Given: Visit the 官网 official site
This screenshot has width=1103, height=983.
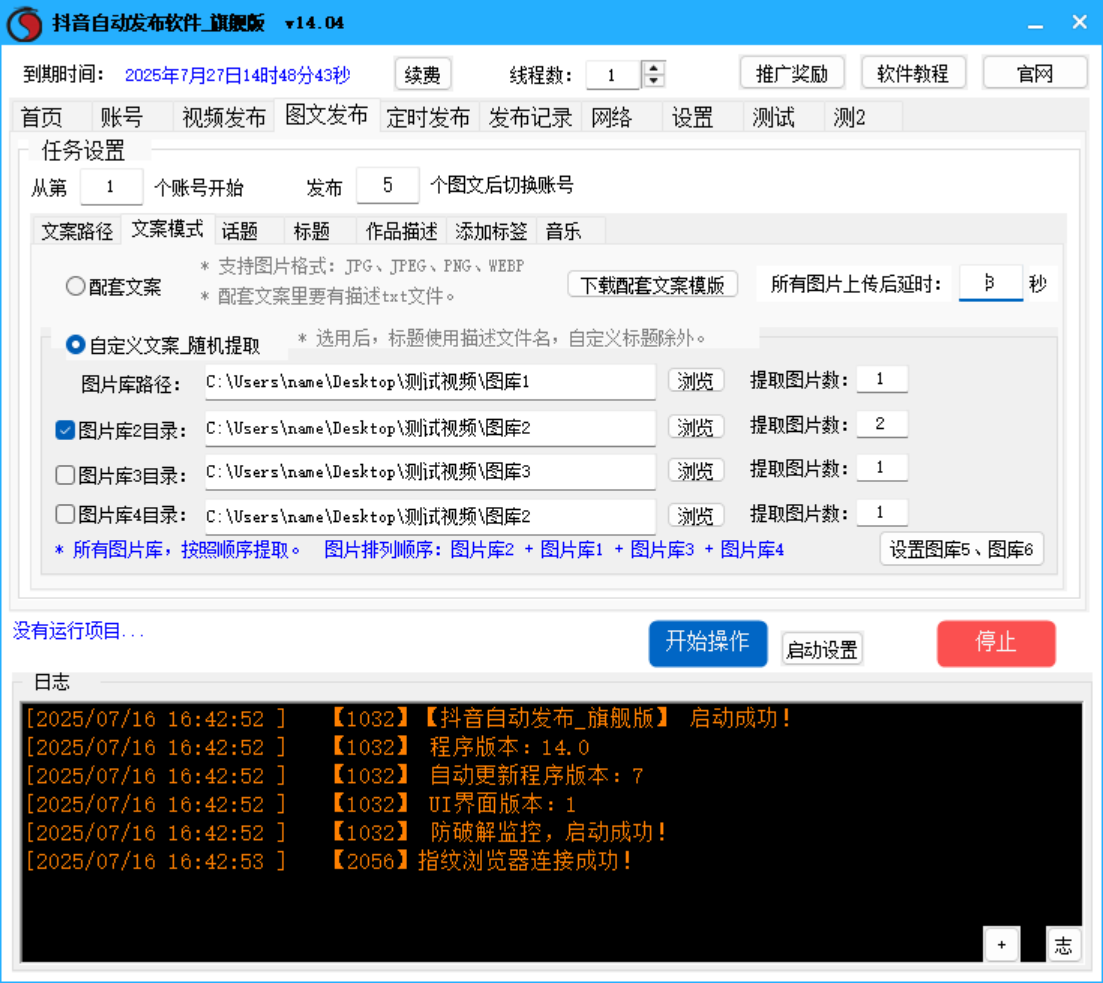Looking at the screenshot, I should 1034,73.
